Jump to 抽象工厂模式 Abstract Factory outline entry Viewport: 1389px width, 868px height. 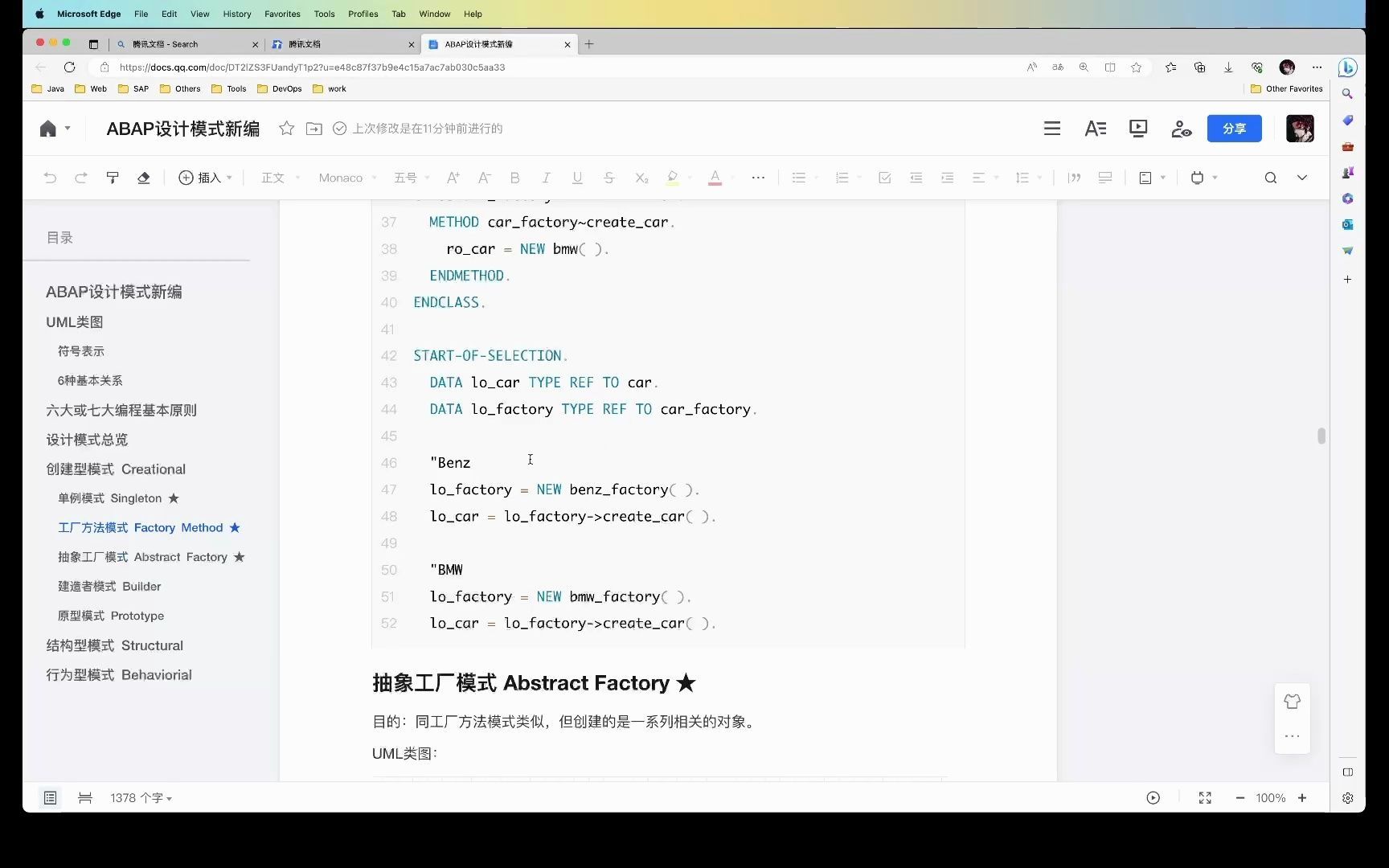coord(151,557)
